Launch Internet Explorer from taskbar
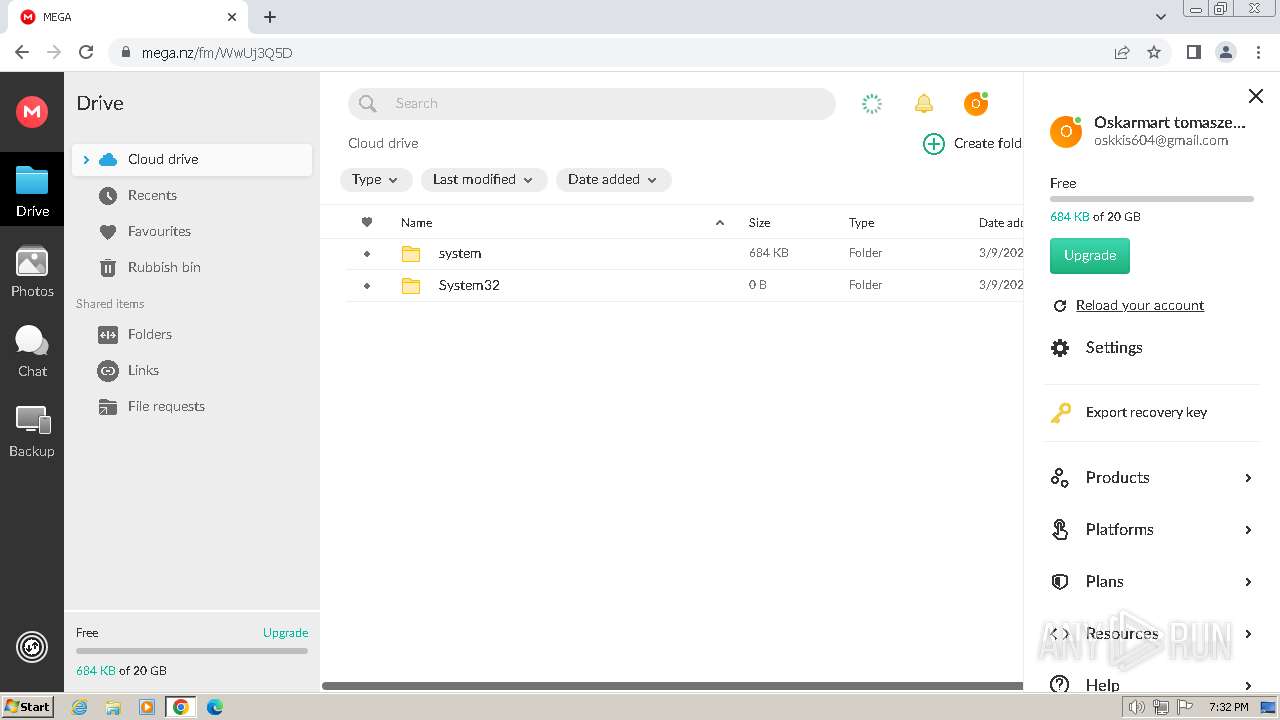Viewport: 1280px width, 720px height. [x=80, y=707]
